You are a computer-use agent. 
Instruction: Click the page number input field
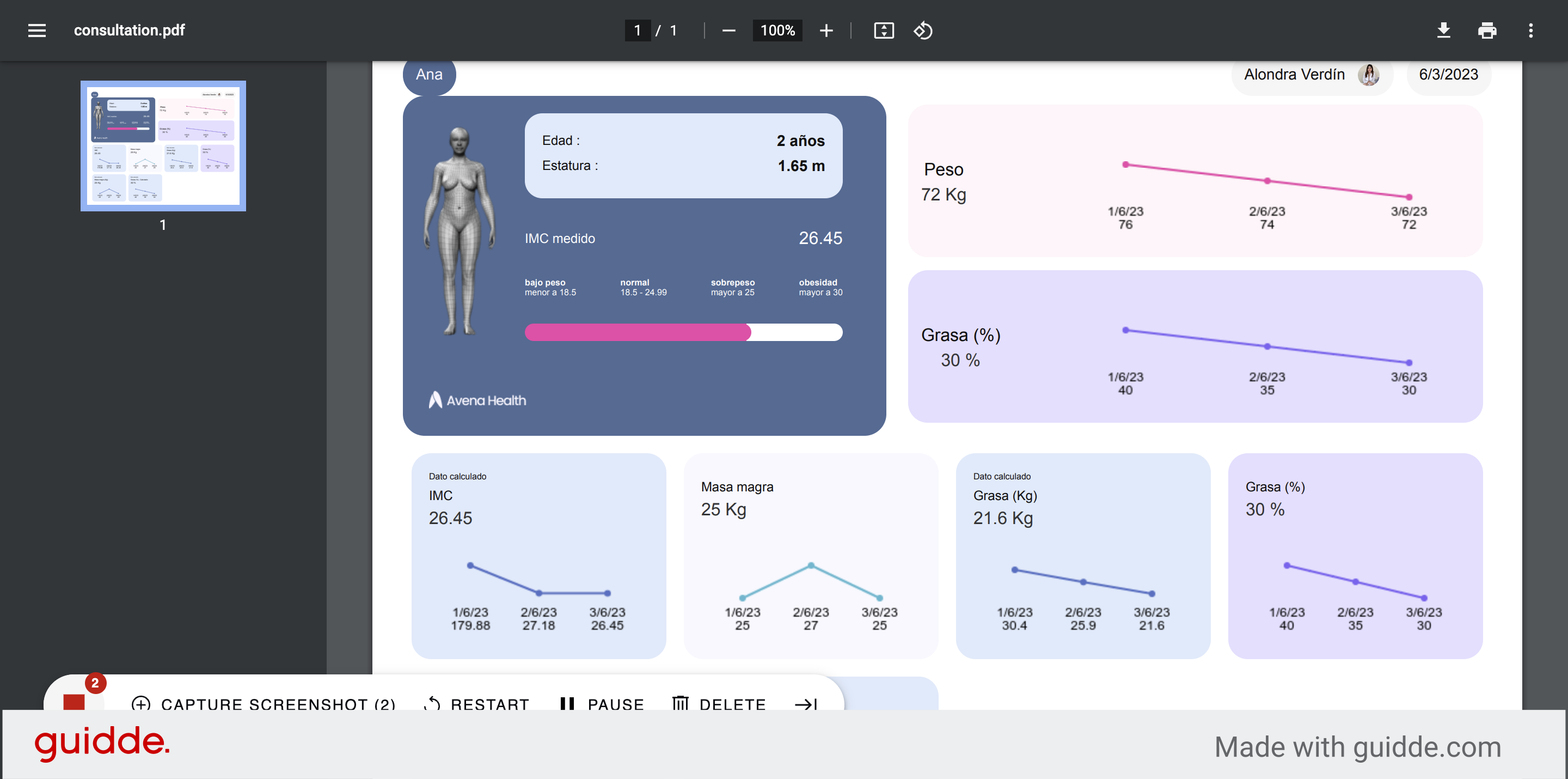coord(638,31)
